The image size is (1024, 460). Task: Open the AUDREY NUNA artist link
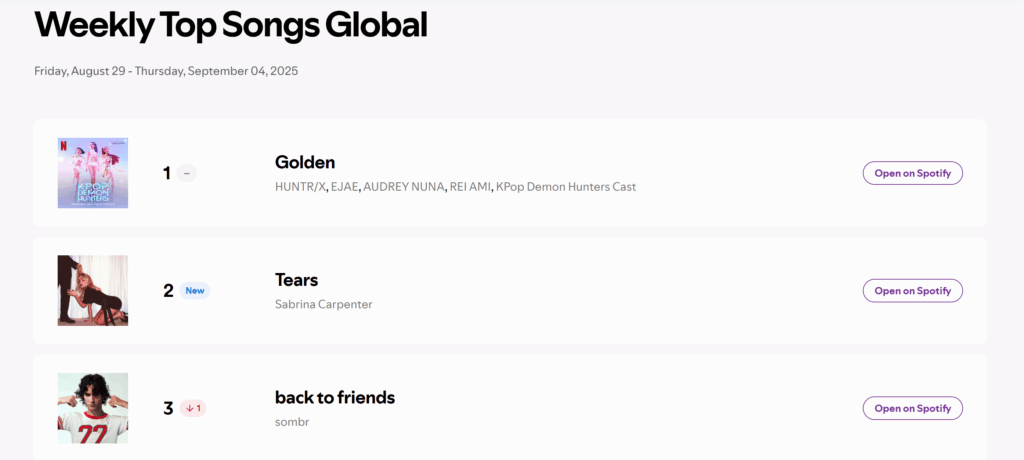[404, 187]
